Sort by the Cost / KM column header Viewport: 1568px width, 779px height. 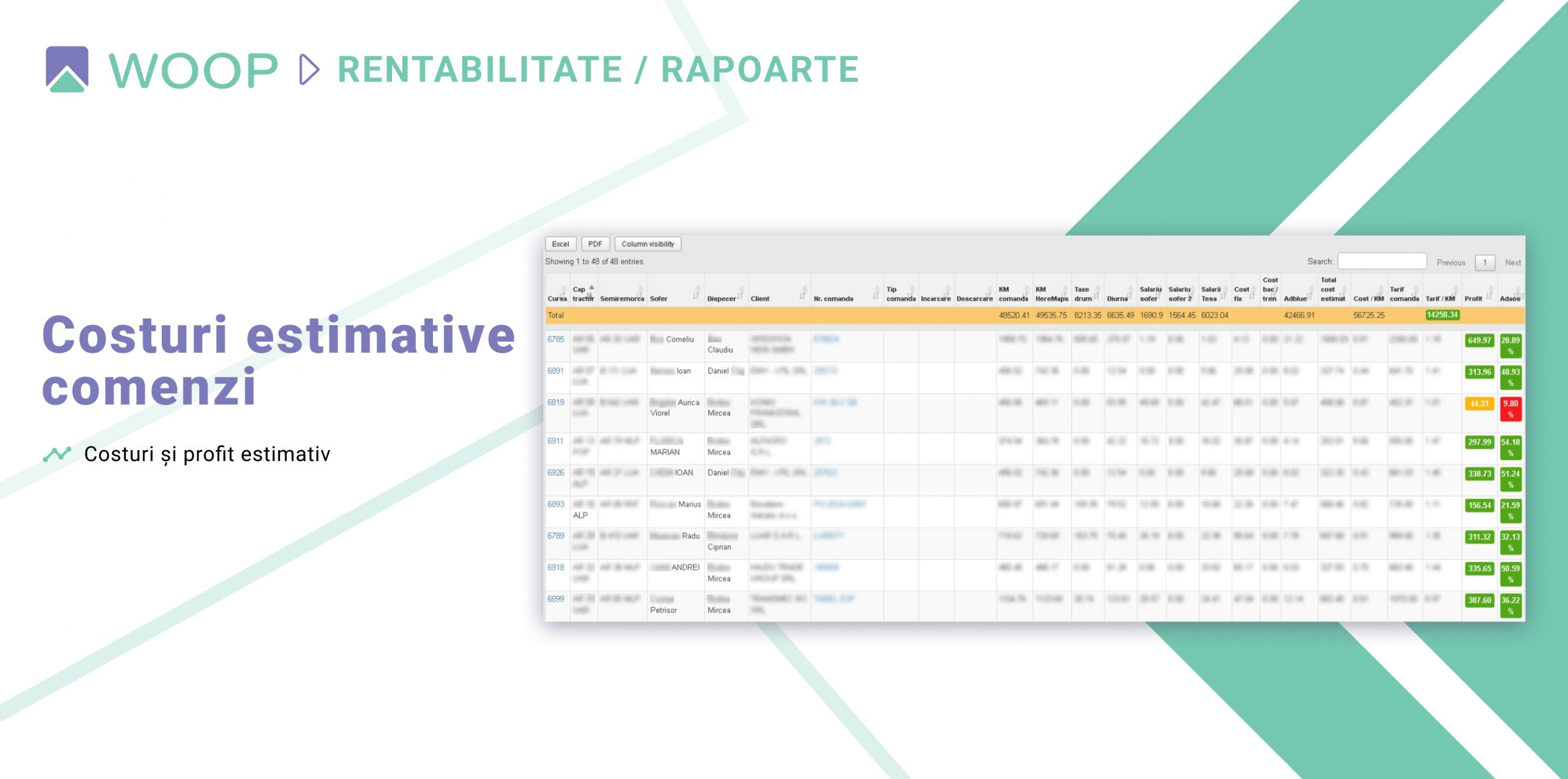click(1368, 290)
